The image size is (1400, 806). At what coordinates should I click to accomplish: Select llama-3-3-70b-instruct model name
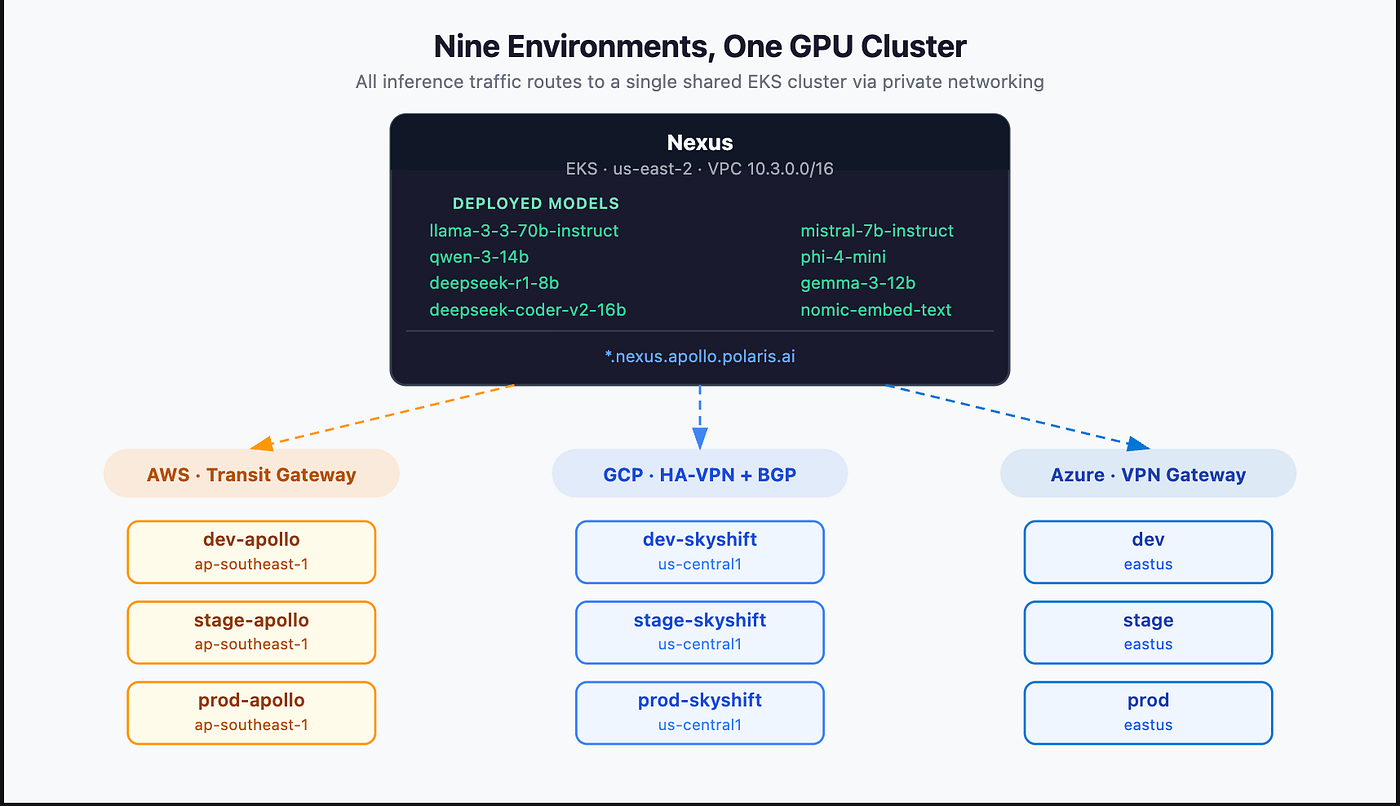(x=524, y=231)
